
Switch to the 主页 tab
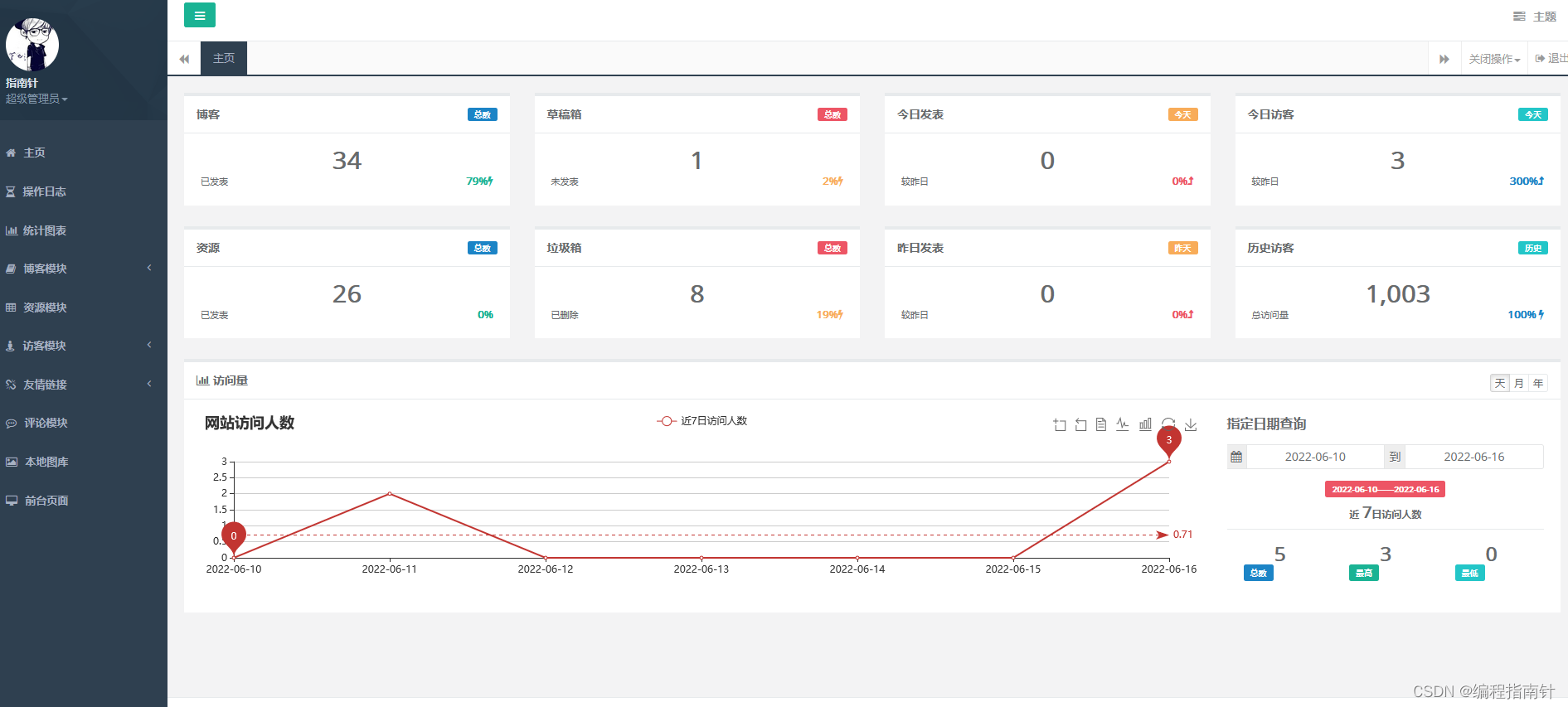coord(224,59)
